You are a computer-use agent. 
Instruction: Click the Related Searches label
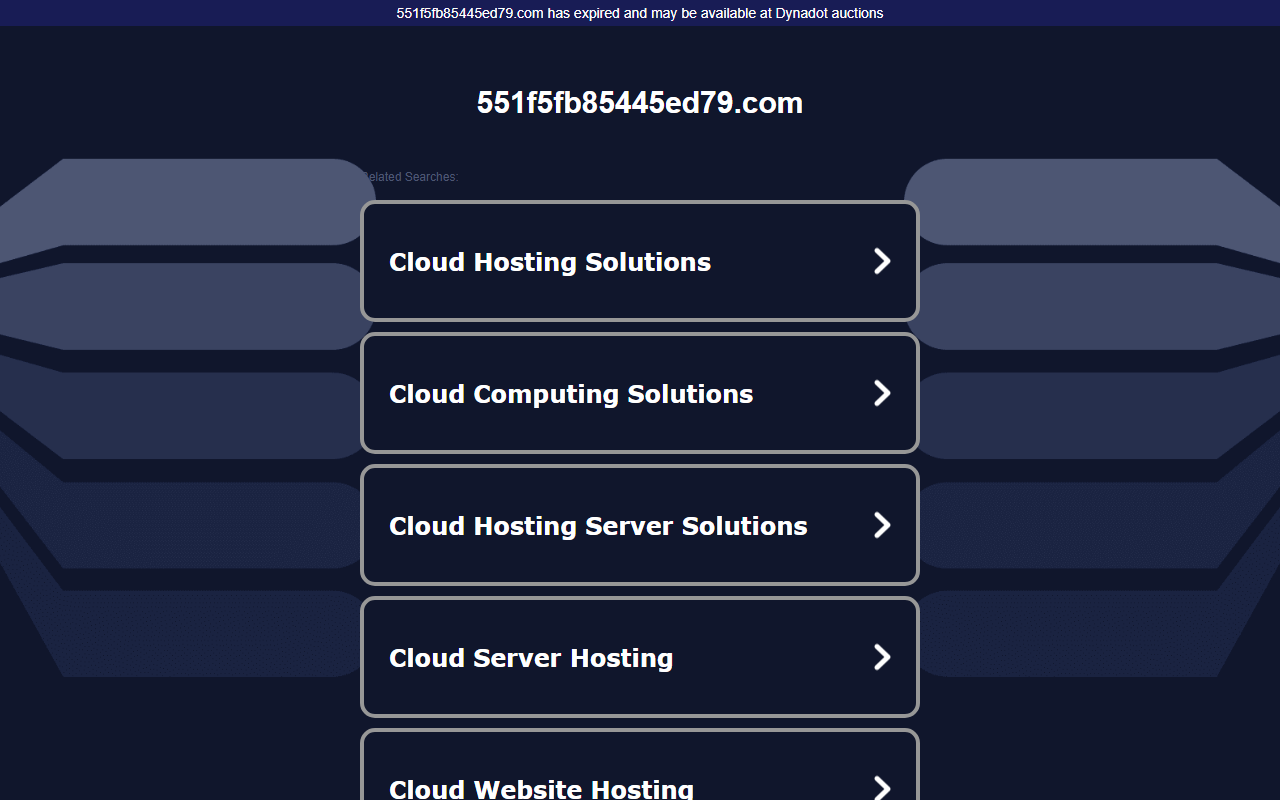click(409, 177)
